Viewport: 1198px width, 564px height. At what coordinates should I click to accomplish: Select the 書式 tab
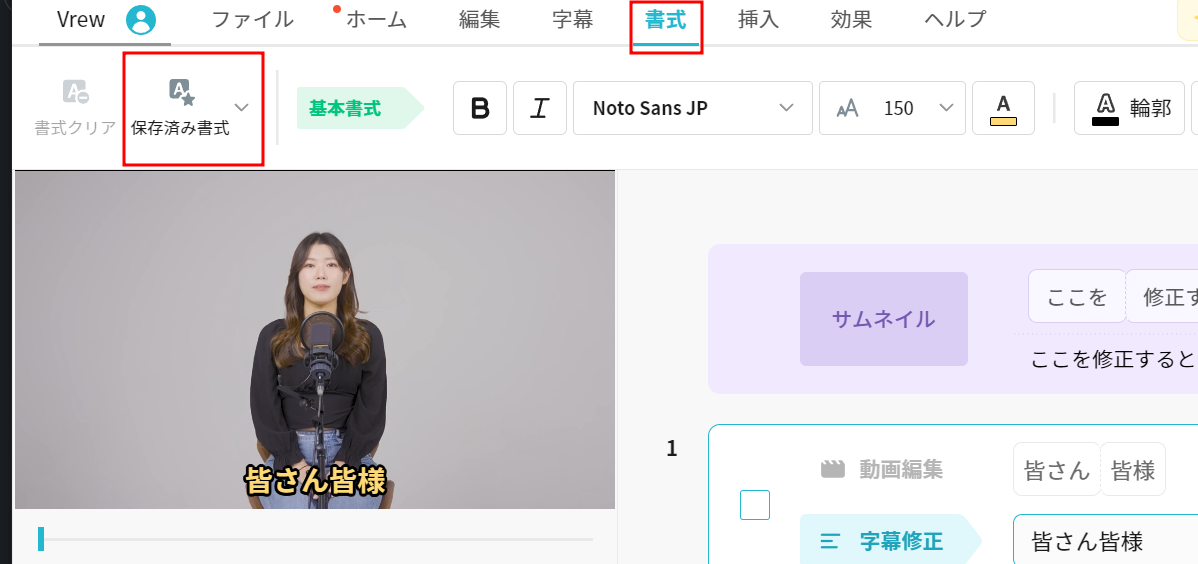(x=665, y=20)
